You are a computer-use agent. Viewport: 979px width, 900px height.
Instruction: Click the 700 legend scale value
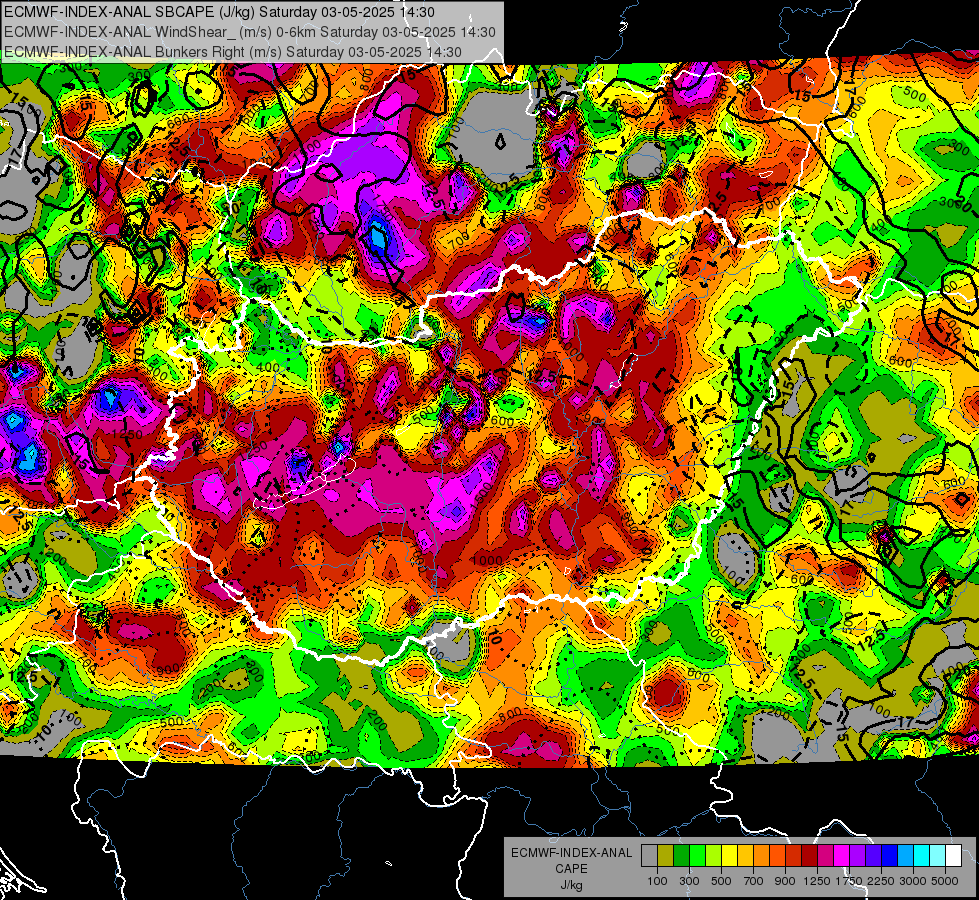pyautogui.click(x=754, y=881)
